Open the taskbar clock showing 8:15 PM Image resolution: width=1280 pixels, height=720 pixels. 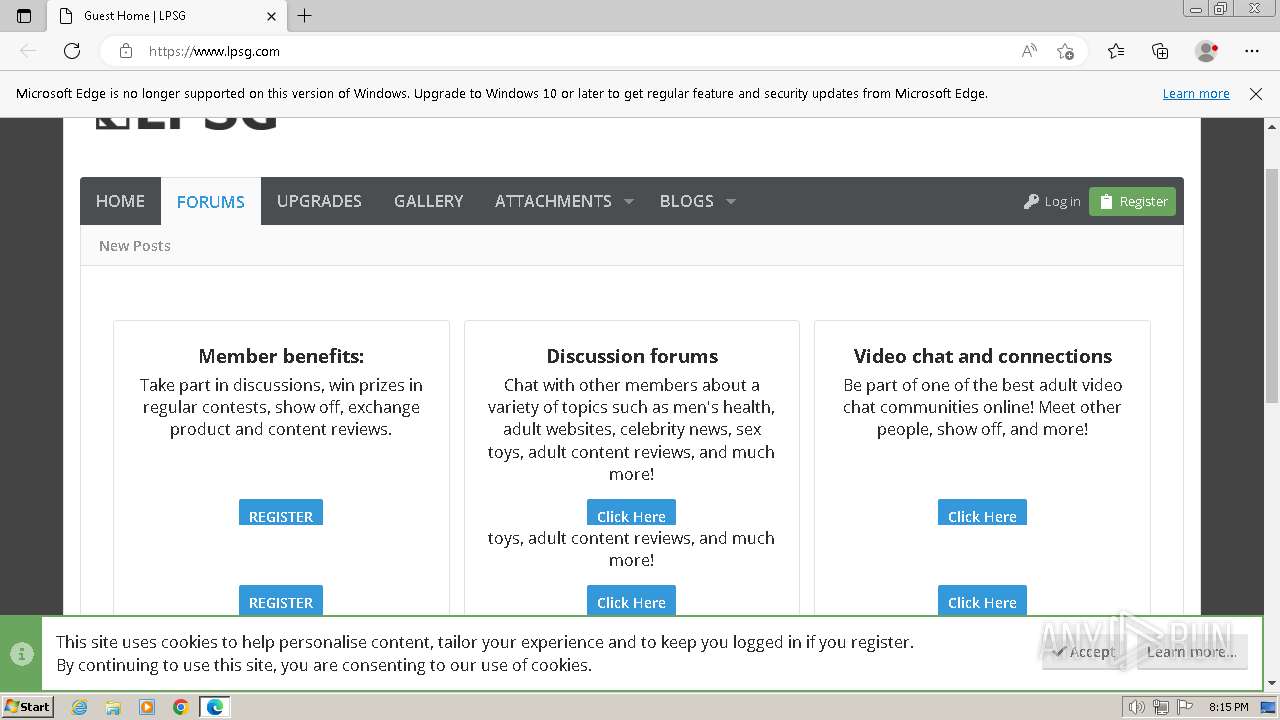click(x=1228, y=707)
